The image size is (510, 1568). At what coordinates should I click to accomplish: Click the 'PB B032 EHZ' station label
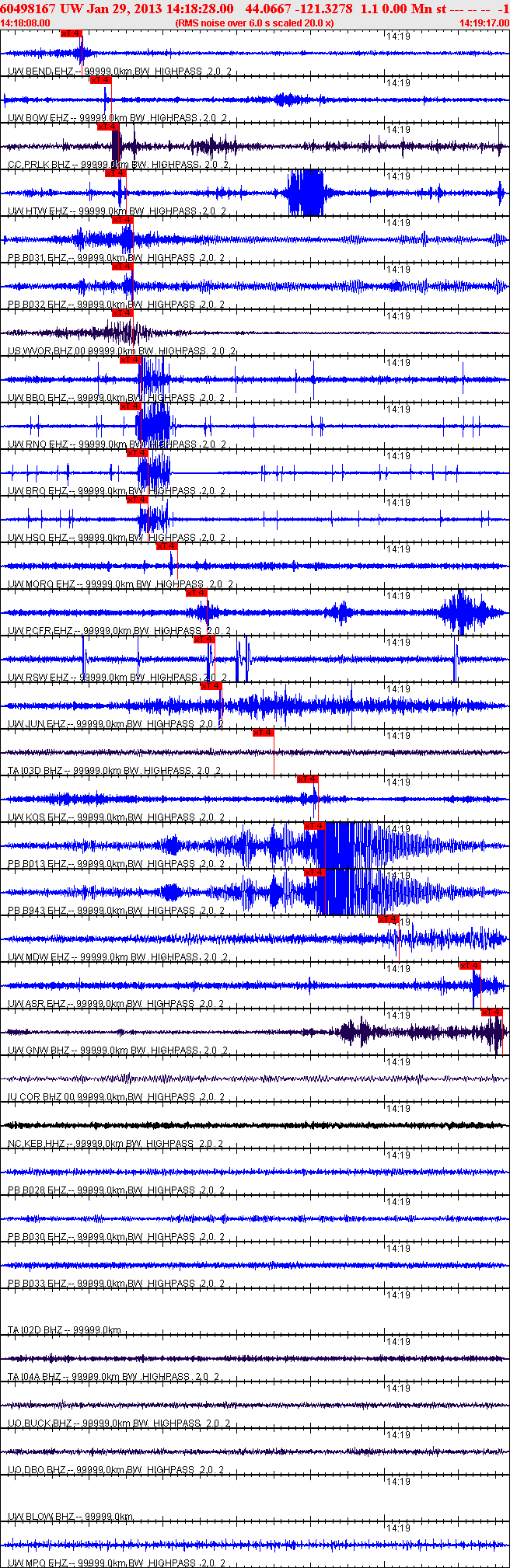coord(37,305)
